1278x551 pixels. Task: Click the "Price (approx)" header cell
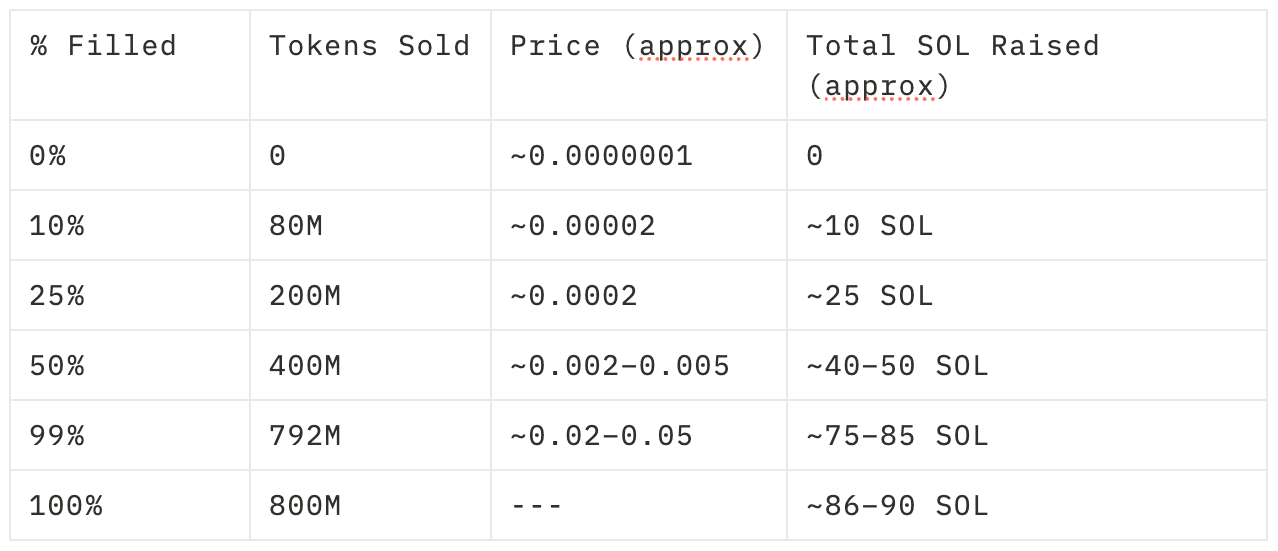point(637,46)
